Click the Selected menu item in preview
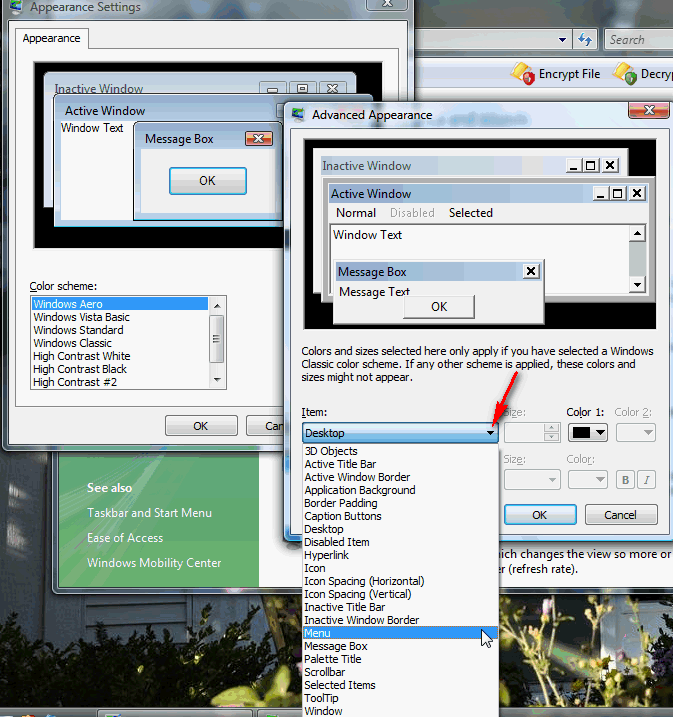 (x=471, y=213)
